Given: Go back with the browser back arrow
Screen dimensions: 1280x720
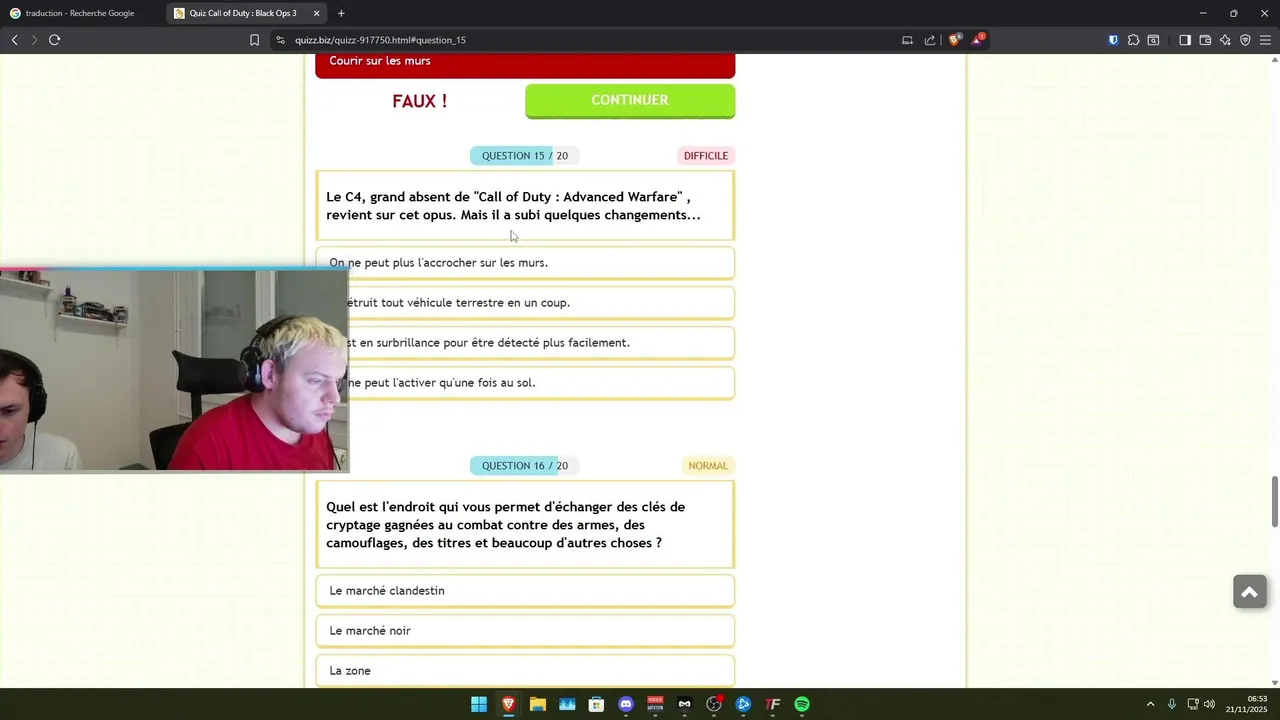Looking at the screenshot, I should [x=14, y=40].
